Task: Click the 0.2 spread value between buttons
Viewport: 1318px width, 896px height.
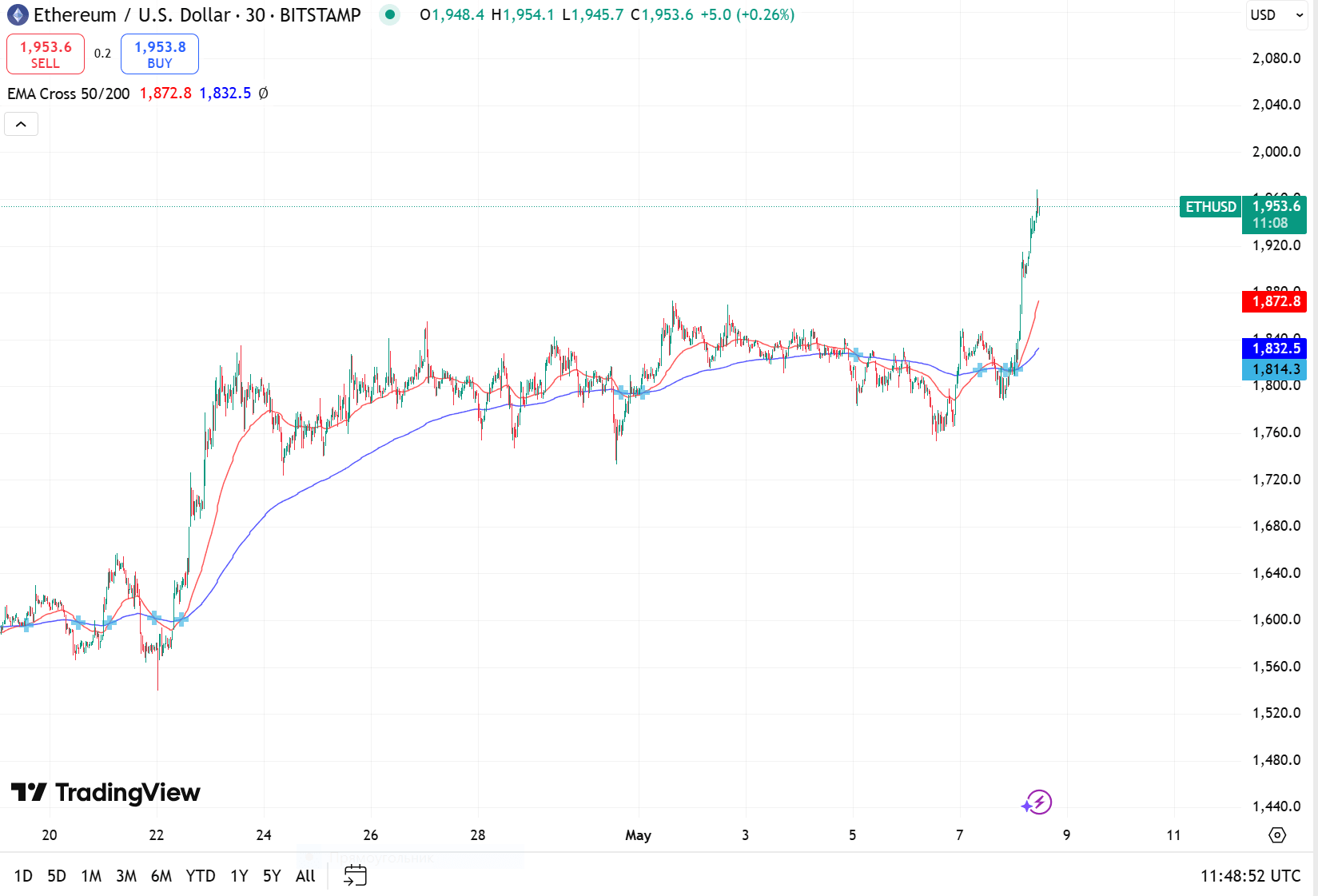Action: pyautogui.click(x=102, y=54)
